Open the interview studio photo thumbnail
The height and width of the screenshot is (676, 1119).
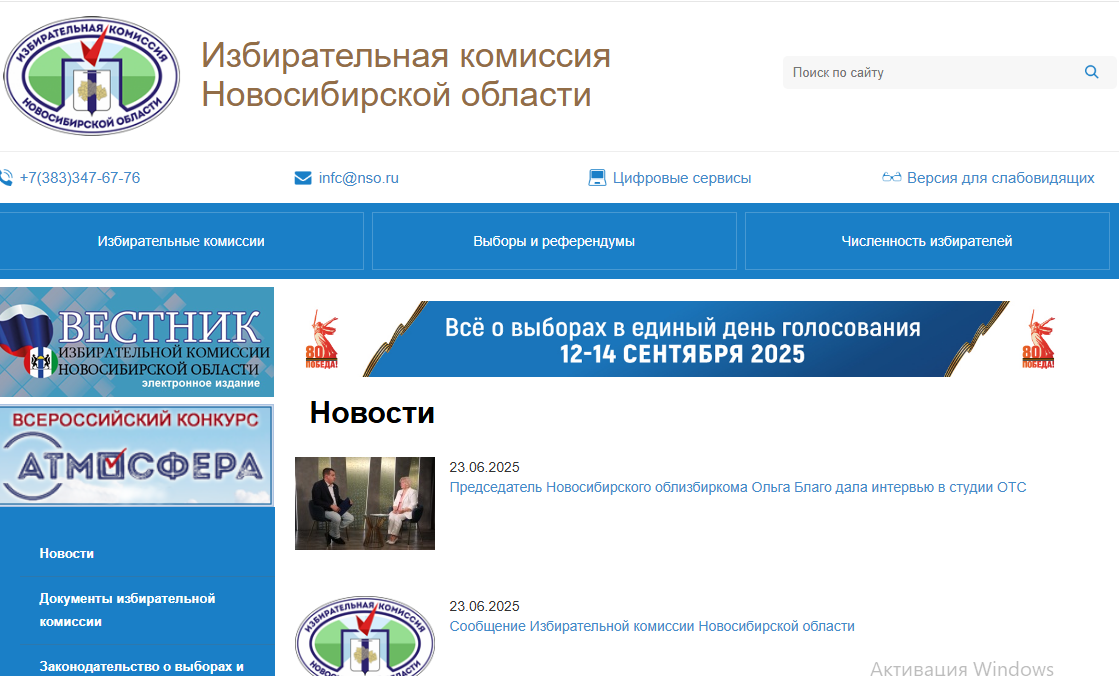pyautogui.click(x=364, y=503)
